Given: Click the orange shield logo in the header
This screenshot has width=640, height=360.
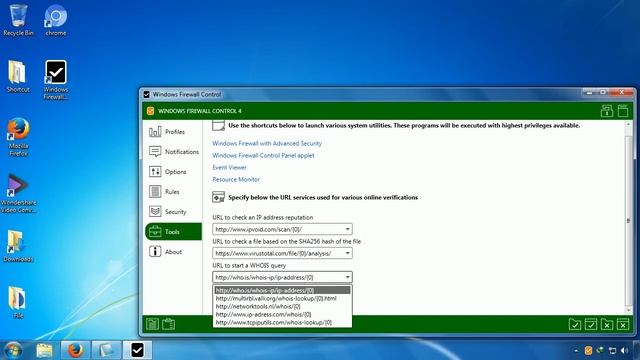Looking at the screenshot, I should [150, 111].
